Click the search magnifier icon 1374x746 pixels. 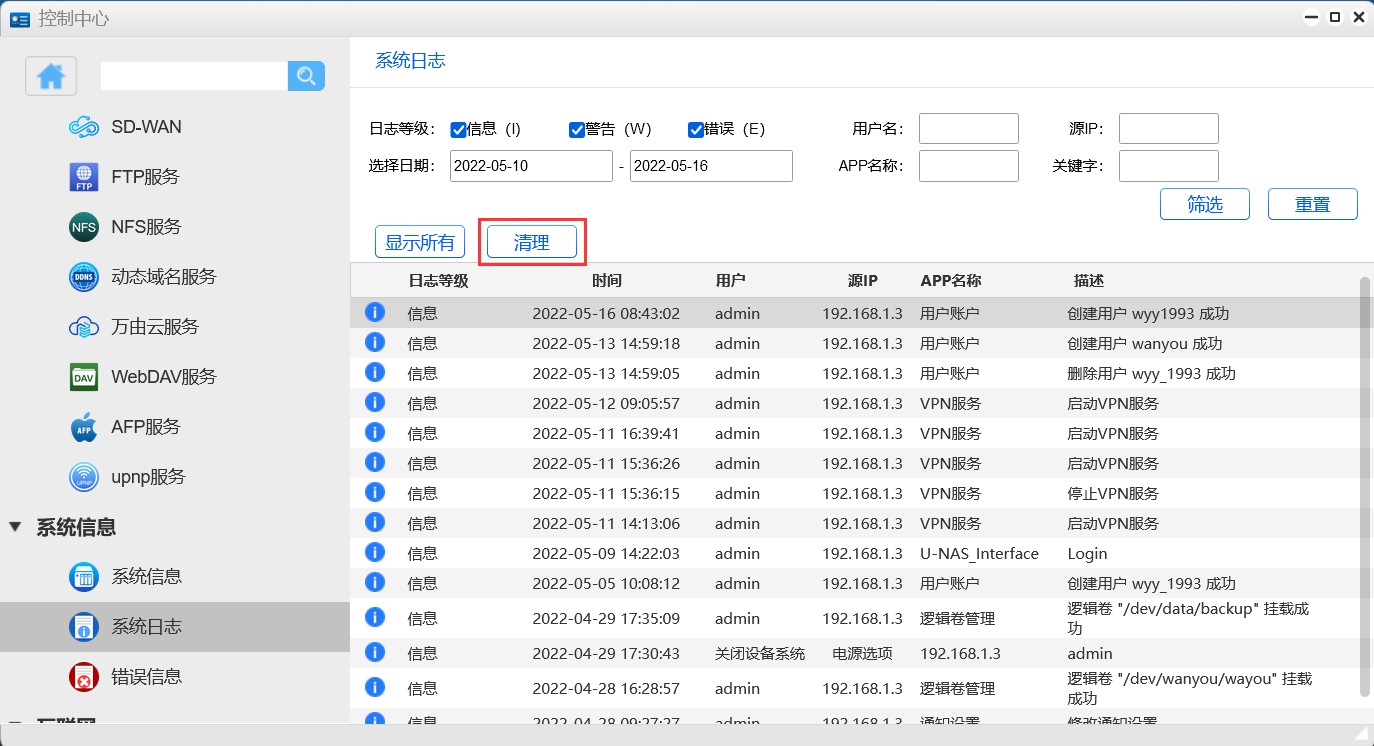(x=306, y=76)
